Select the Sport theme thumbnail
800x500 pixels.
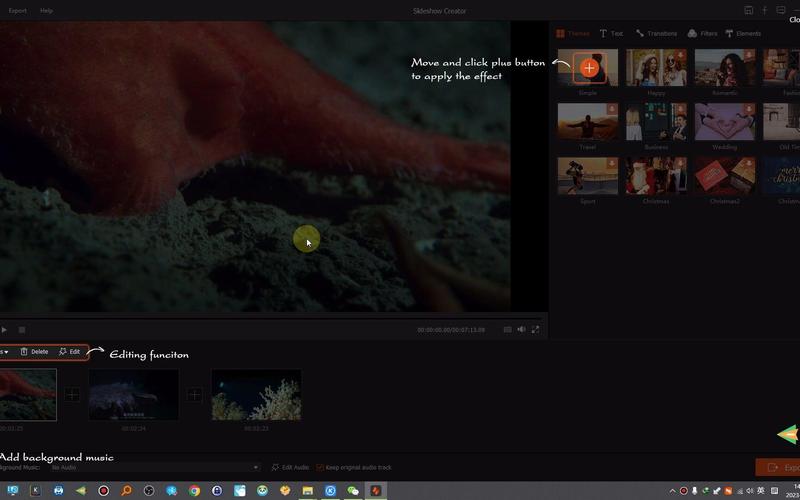(588, 176)
